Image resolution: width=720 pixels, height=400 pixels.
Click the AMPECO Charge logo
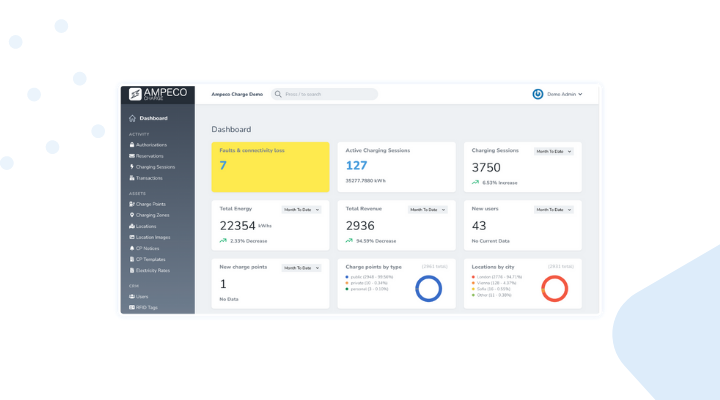click(158, 94)
